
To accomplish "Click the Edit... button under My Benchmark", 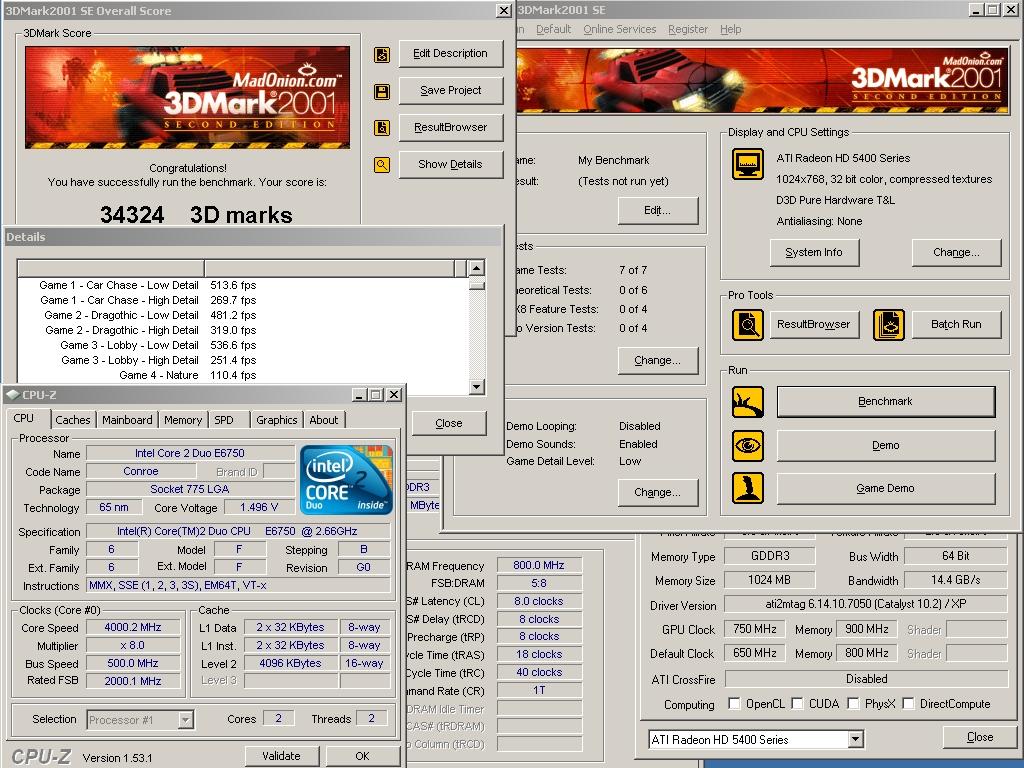I will [658, 210].
